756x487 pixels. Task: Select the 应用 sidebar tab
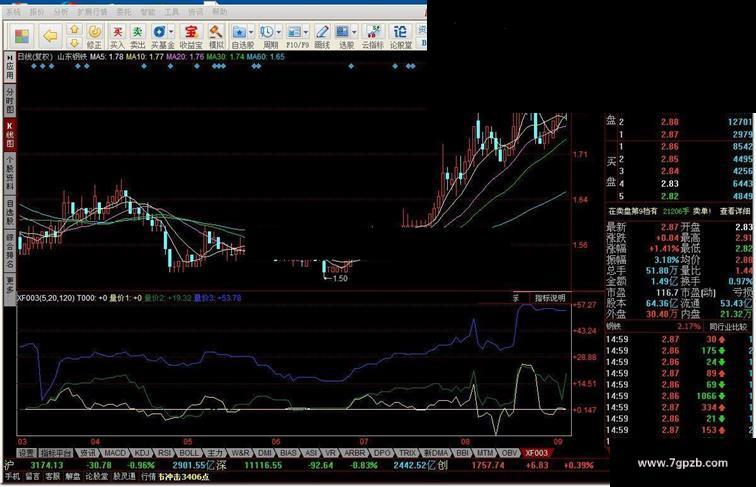pyautogui.click(x=10, y=67)
